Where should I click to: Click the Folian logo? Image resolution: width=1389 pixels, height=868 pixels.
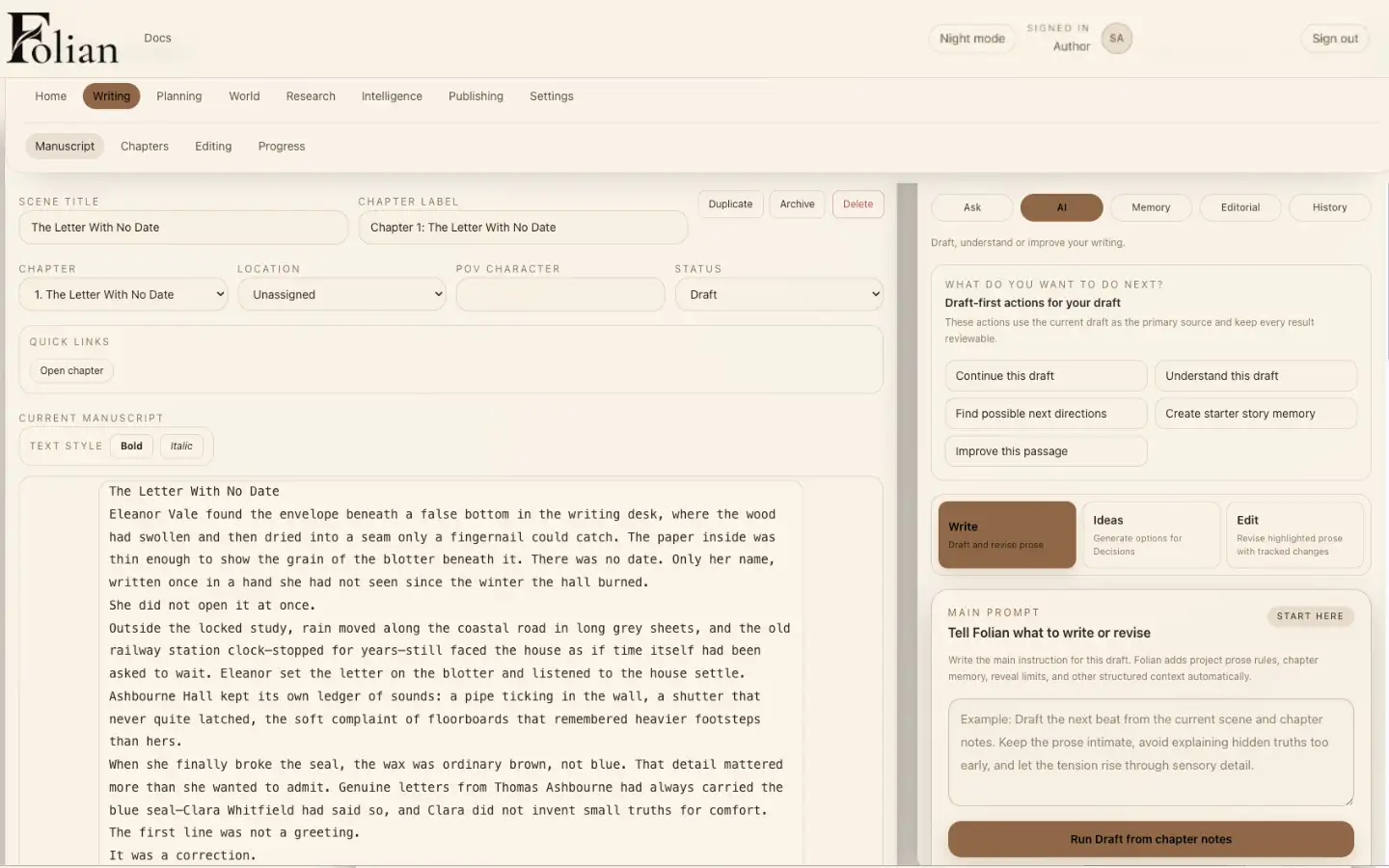point(63,39)
